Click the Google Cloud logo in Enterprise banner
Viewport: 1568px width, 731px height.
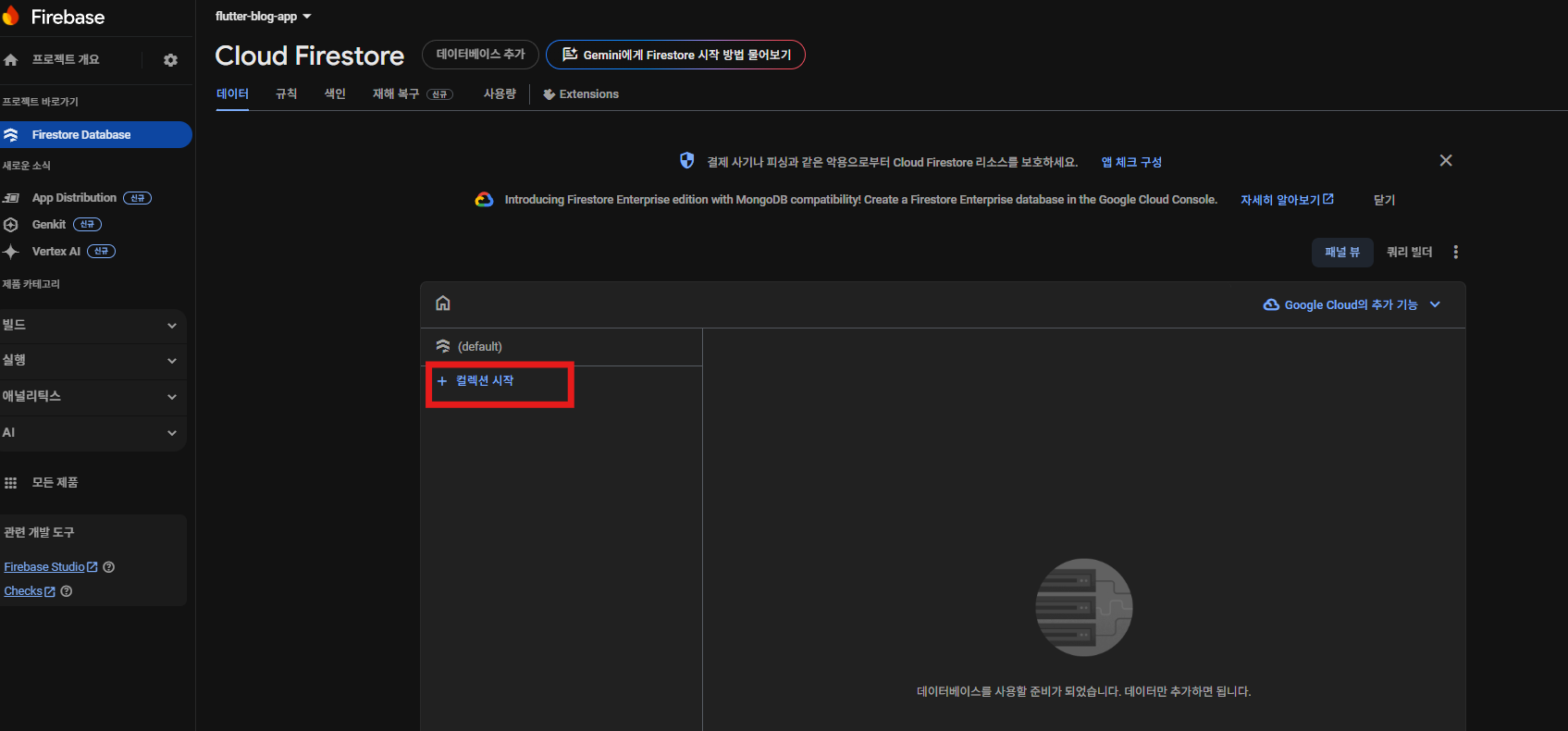(484, 200)
